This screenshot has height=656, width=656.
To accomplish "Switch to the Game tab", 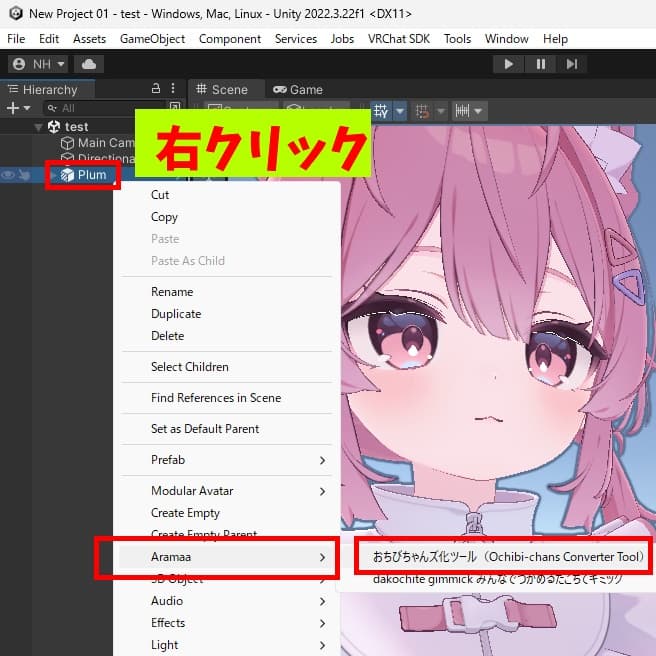I will point(297,90).
